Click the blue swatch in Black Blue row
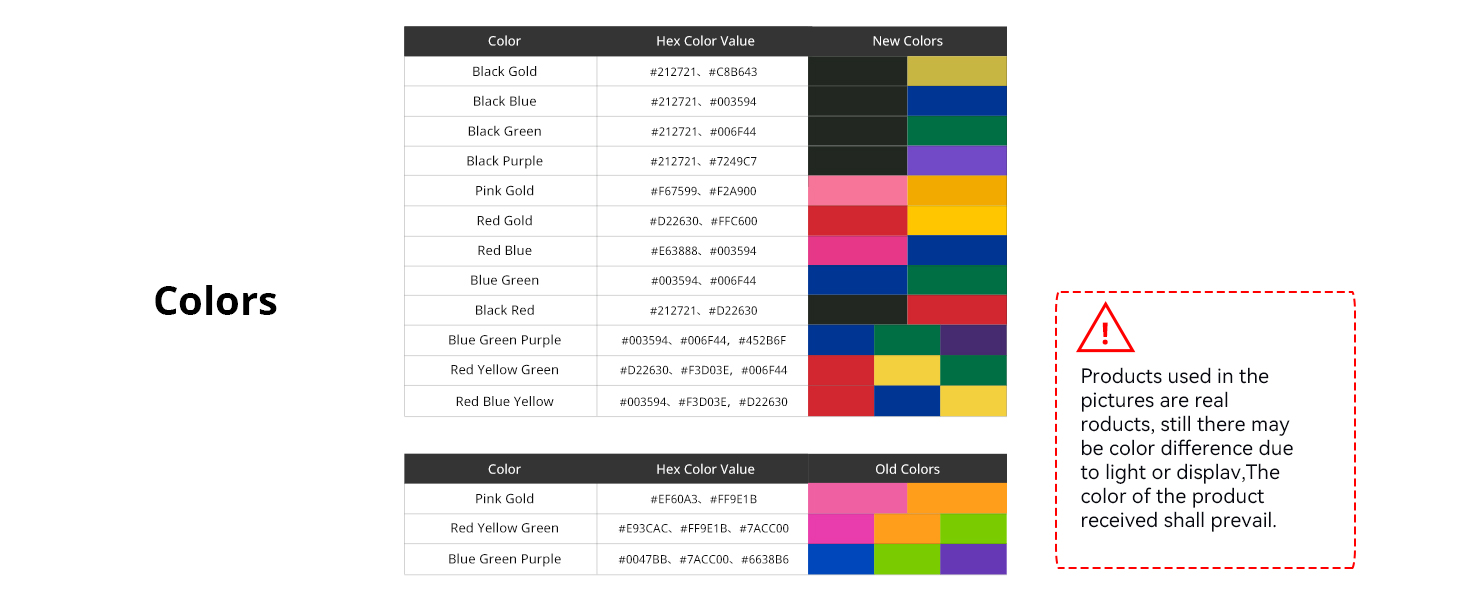Viewport: 1464px width, 600px height. tap(956, 101)
